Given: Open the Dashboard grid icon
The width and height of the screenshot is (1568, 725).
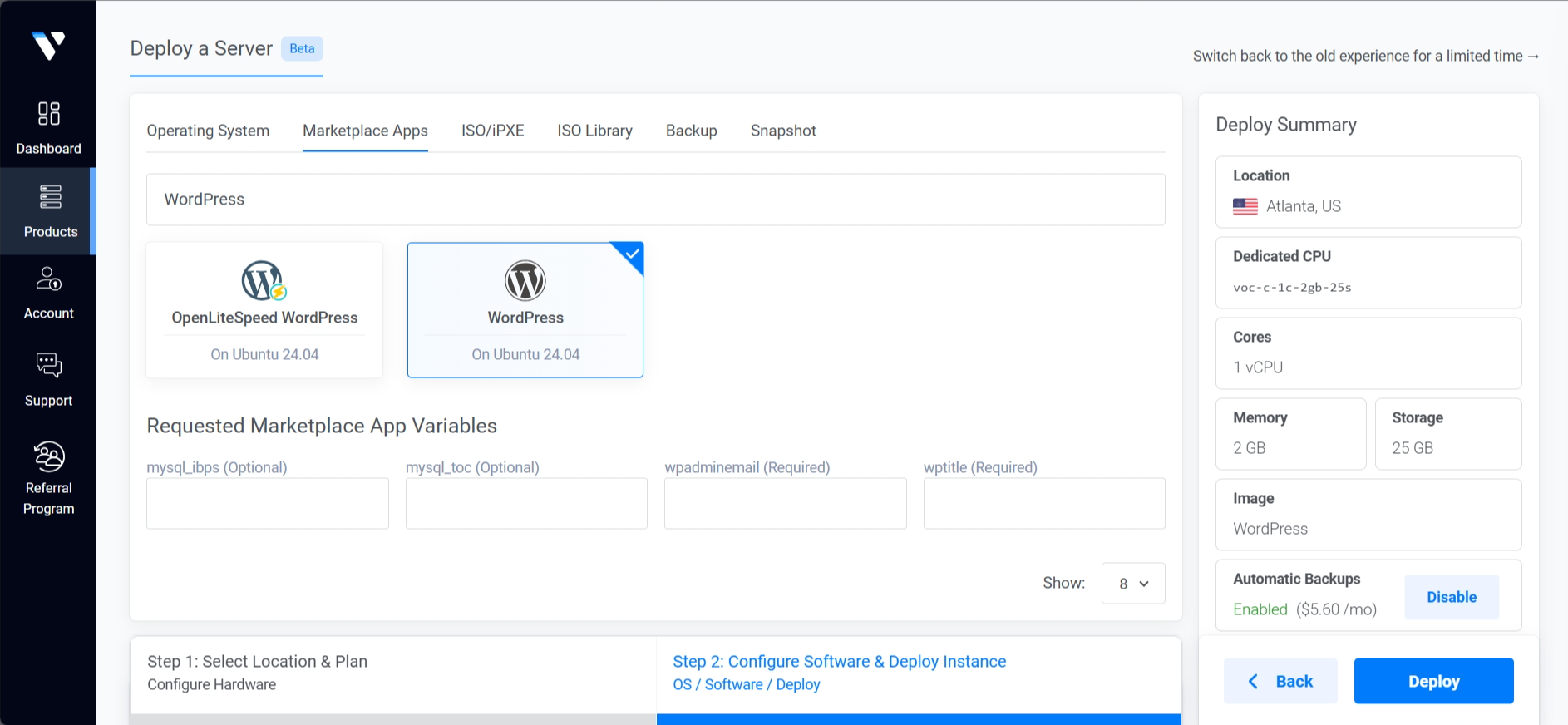Looking at the screenshot, I should [x=49, y=113].
